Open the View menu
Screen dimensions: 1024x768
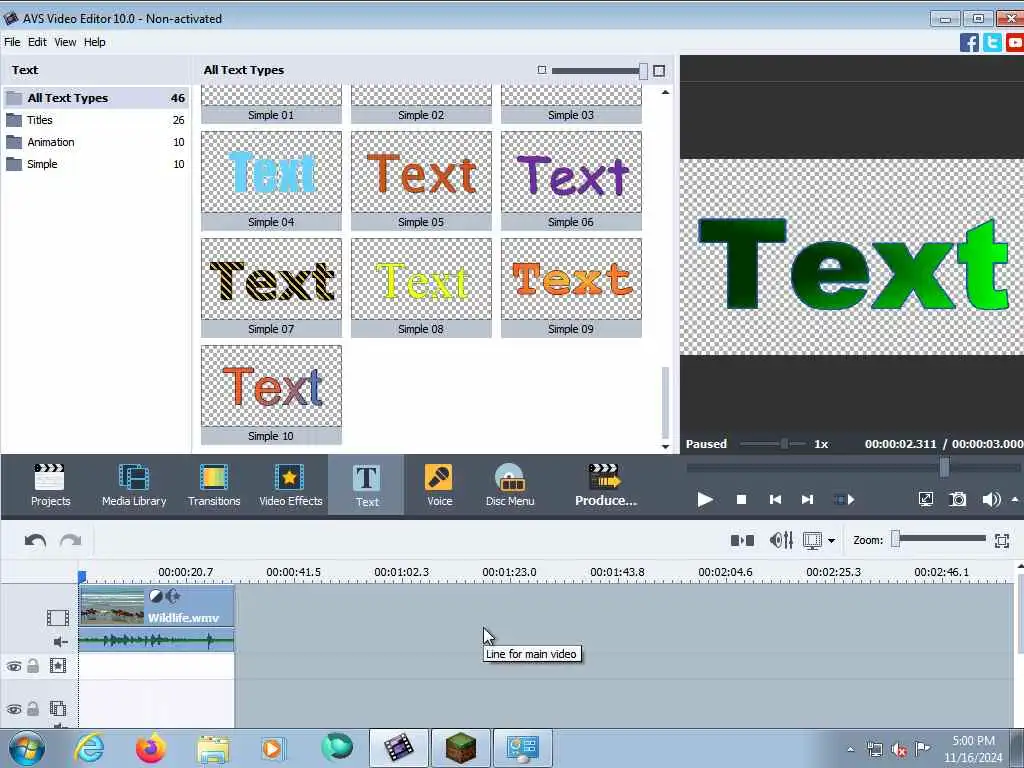pyautogui.click(x=65, y=42)
